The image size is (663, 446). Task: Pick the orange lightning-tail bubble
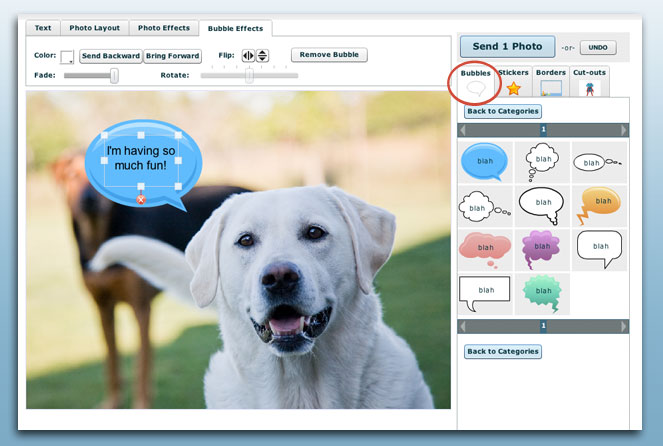pyautogui.click(x=599, y=206)
